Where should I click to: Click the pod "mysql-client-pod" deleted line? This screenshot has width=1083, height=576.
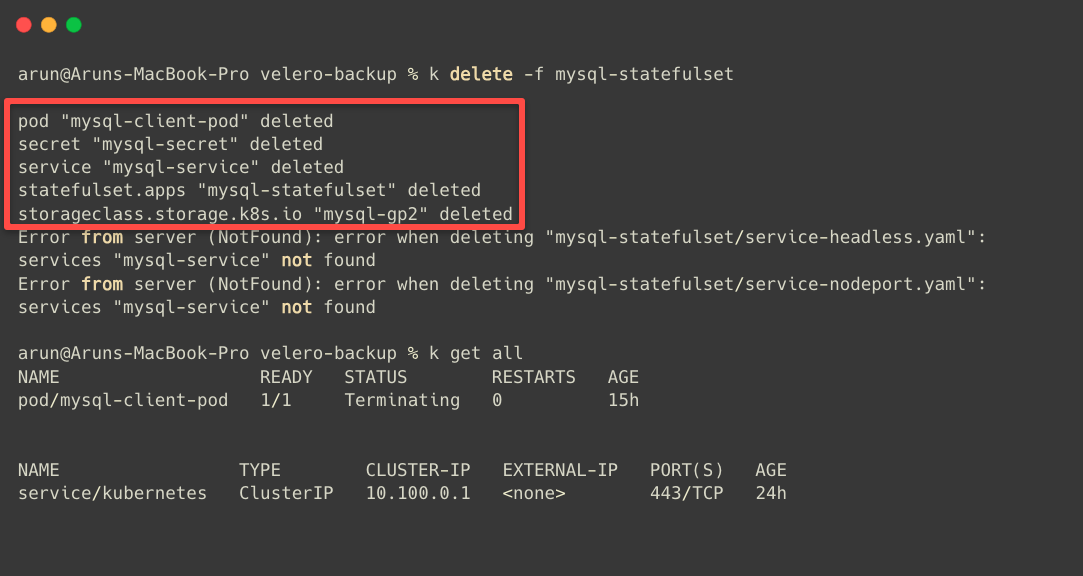click(175, 121)
